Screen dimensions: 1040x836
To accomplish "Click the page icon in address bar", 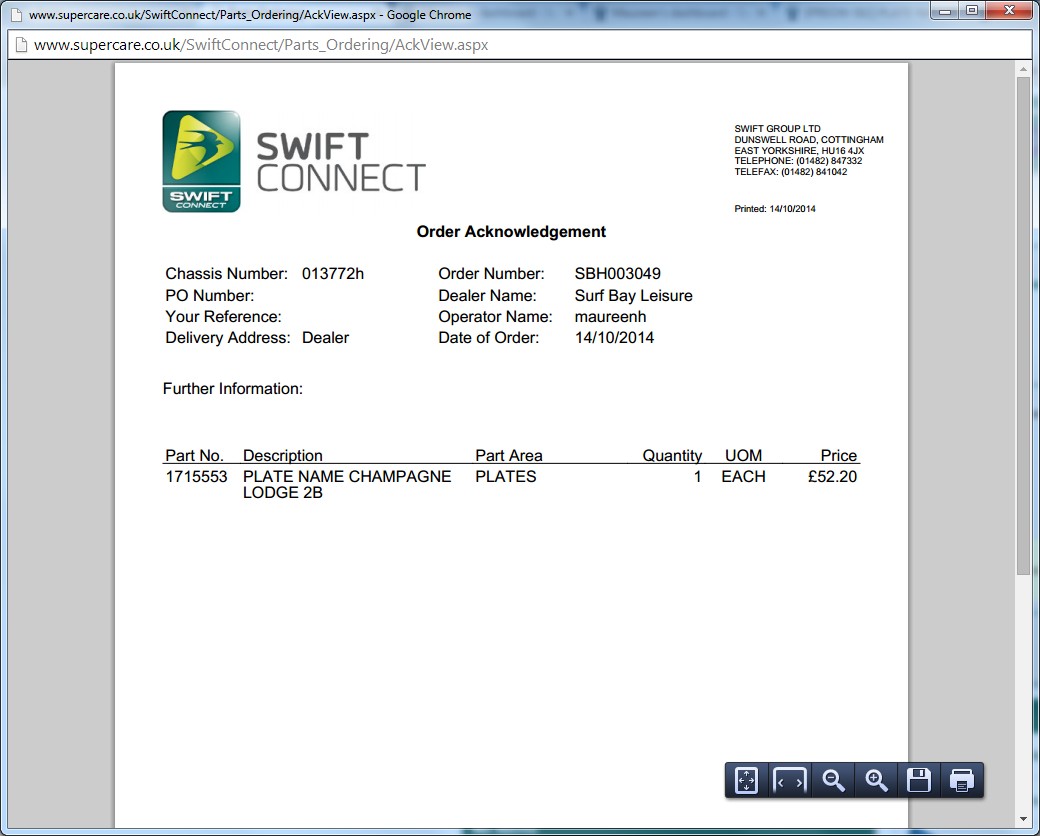I will tap(21, 45).
